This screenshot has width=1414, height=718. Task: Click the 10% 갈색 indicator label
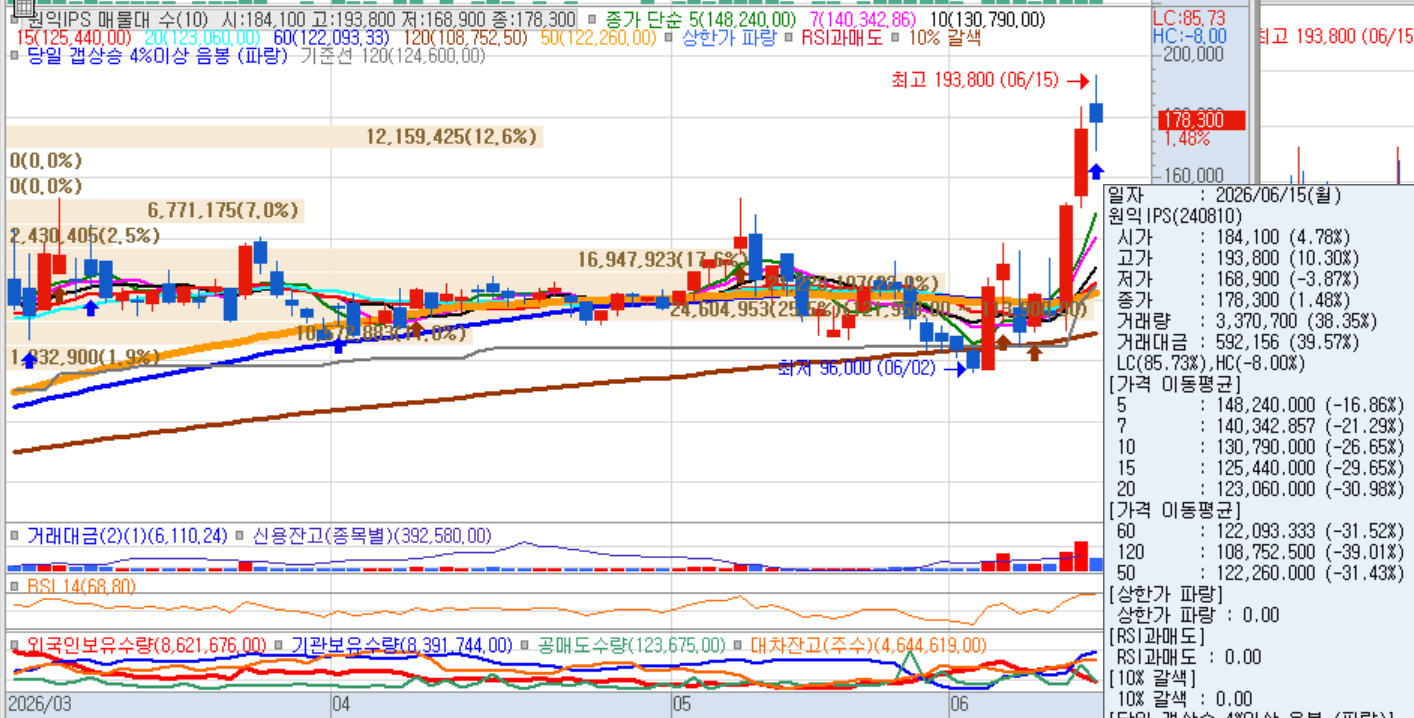click(x=944, y=38)
